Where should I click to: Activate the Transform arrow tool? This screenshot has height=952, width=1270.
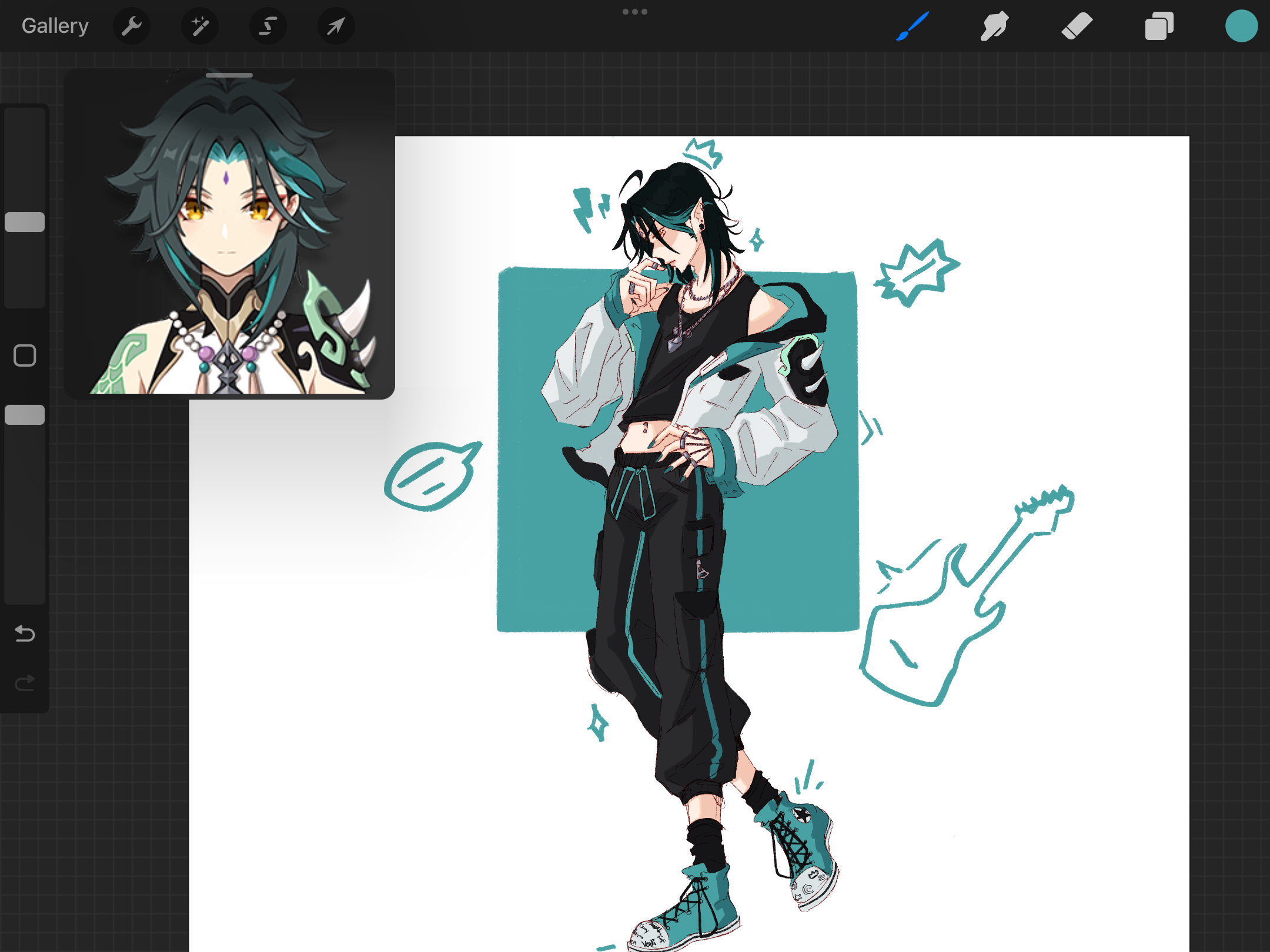pos(336,26)
